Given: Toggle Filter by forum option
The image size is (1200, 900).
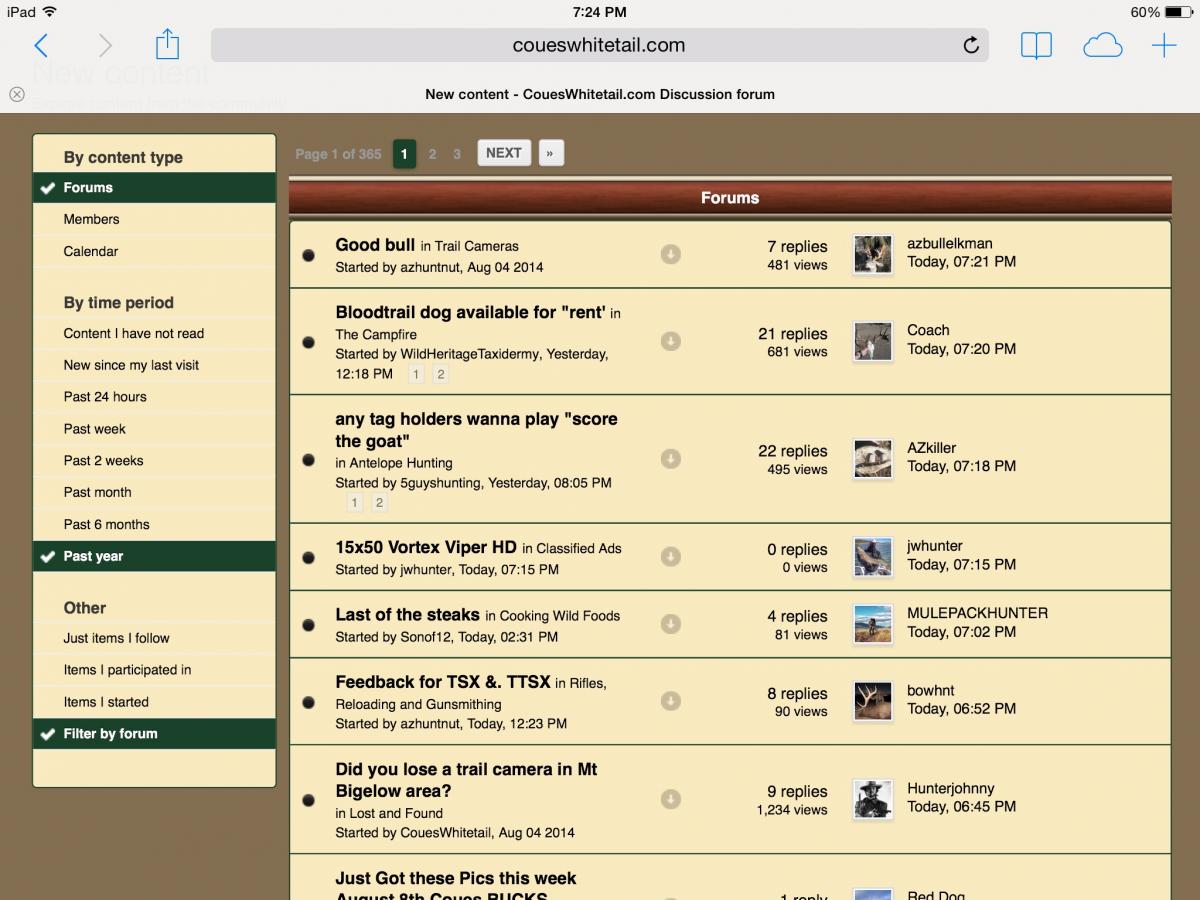Looking at the screenshot, I should (154, 734).
